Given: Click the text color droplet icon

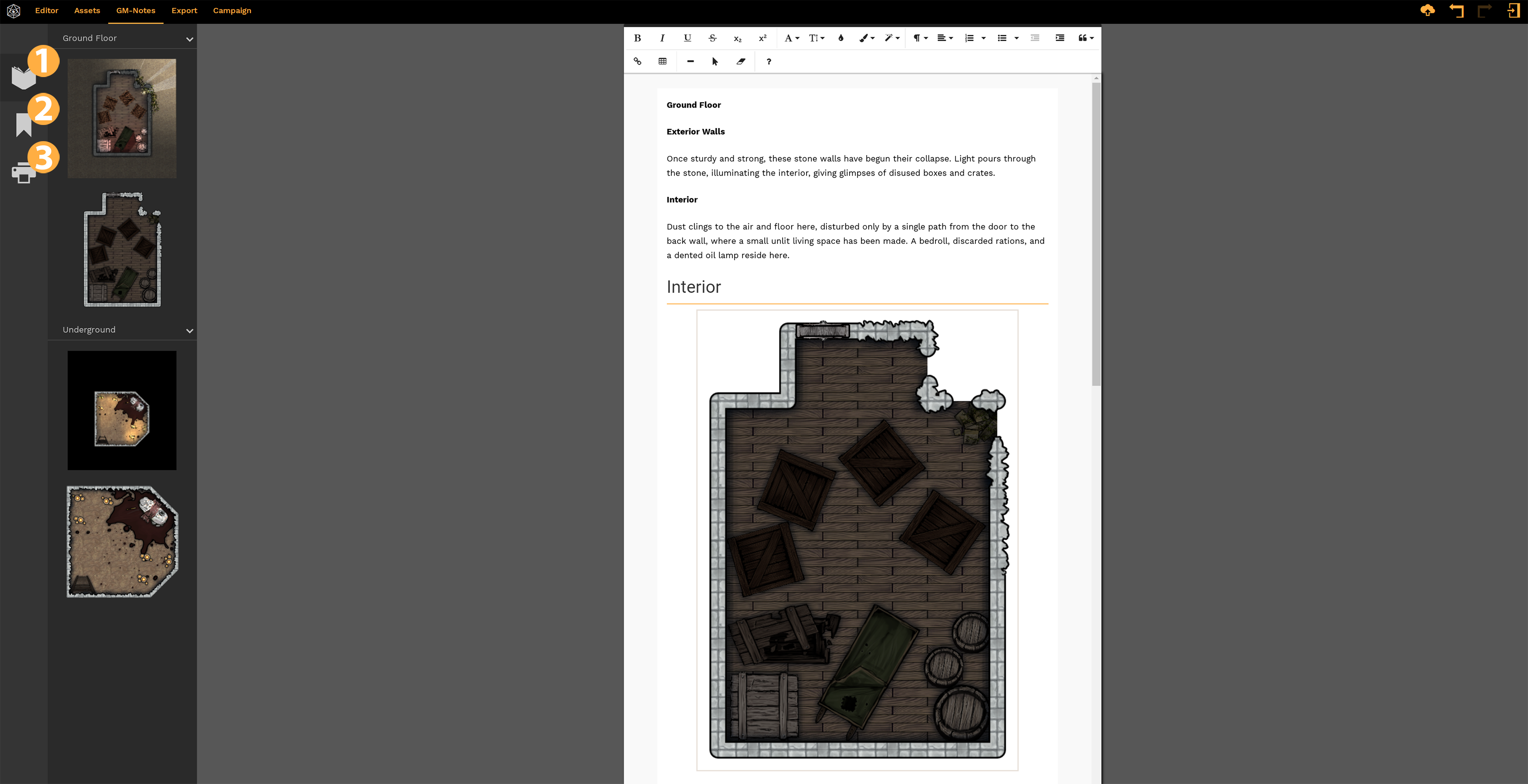Looking at the screenshot, I should [x=840, y=38].
